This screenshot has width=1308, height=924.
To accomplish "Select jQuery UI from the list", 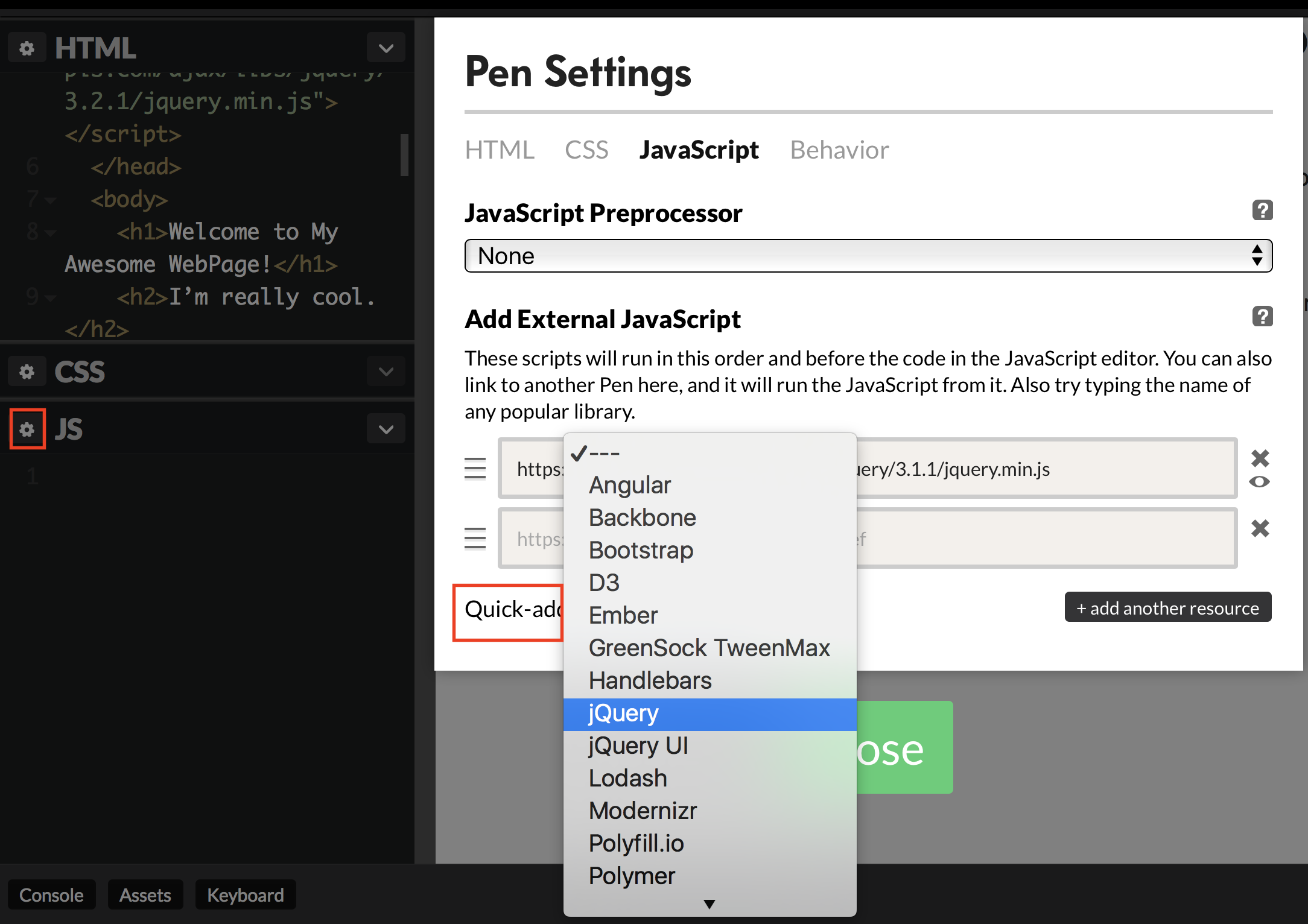I will (710, 746).
